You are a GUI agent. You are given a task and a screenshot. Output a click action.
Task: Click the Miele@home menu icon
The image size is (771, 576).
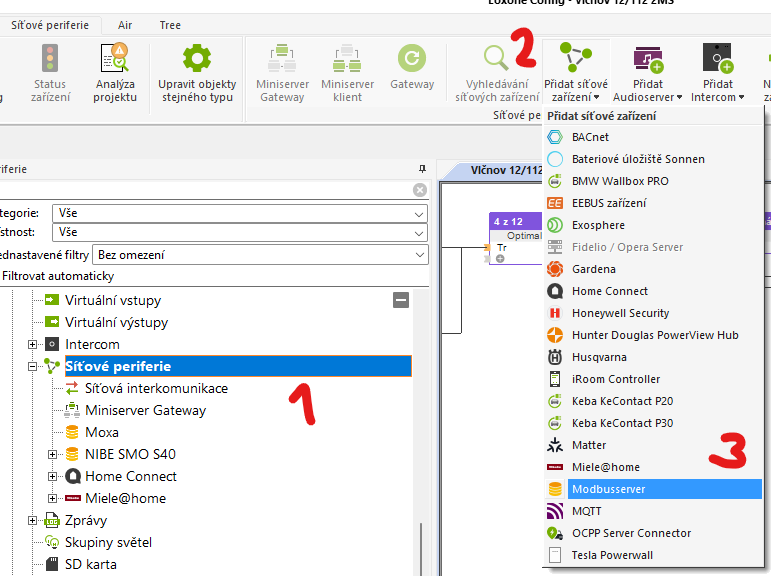555,467
